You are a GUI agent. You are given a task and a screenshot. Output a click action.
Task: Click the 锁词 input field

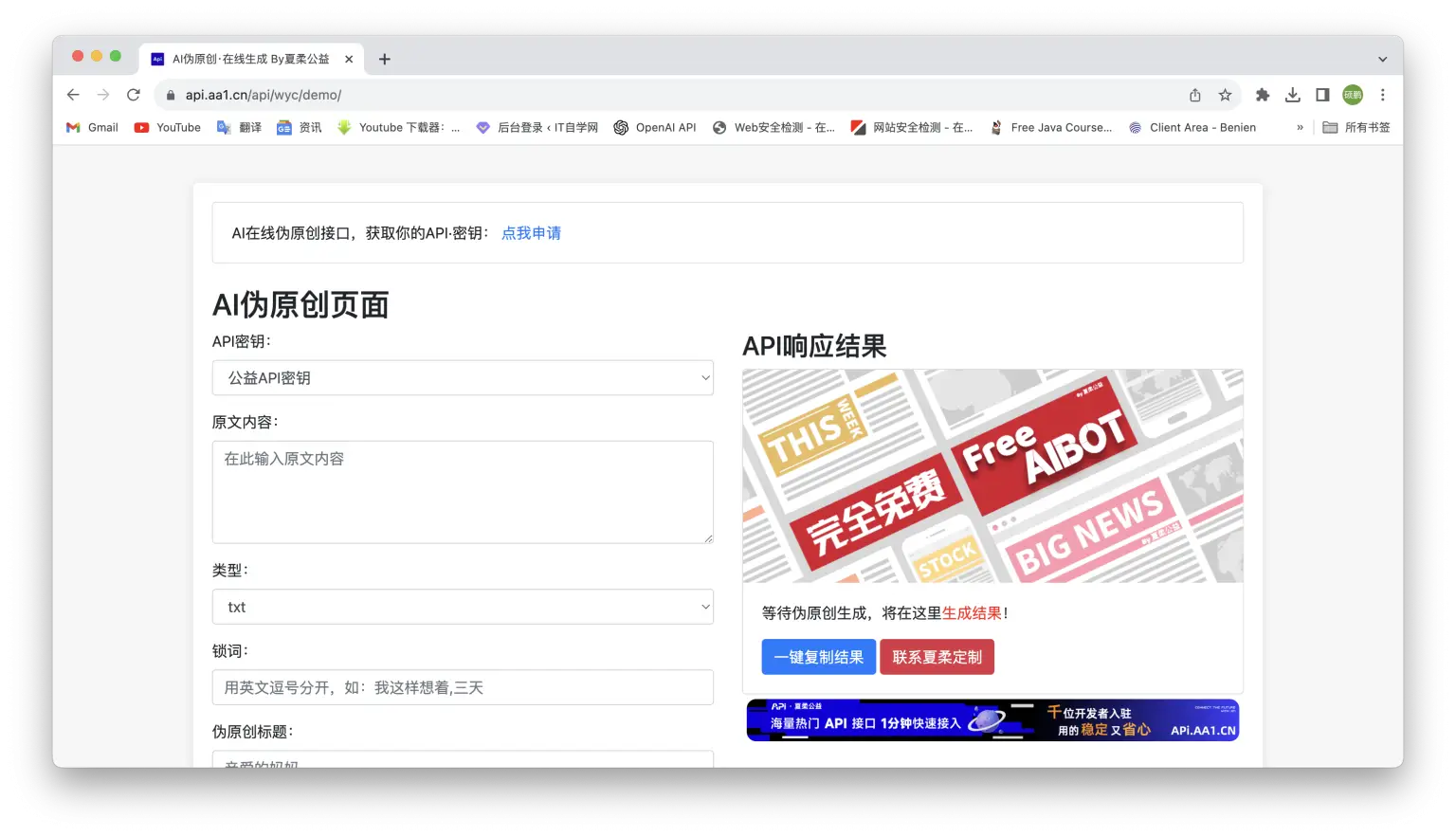[x=463, y=687]
